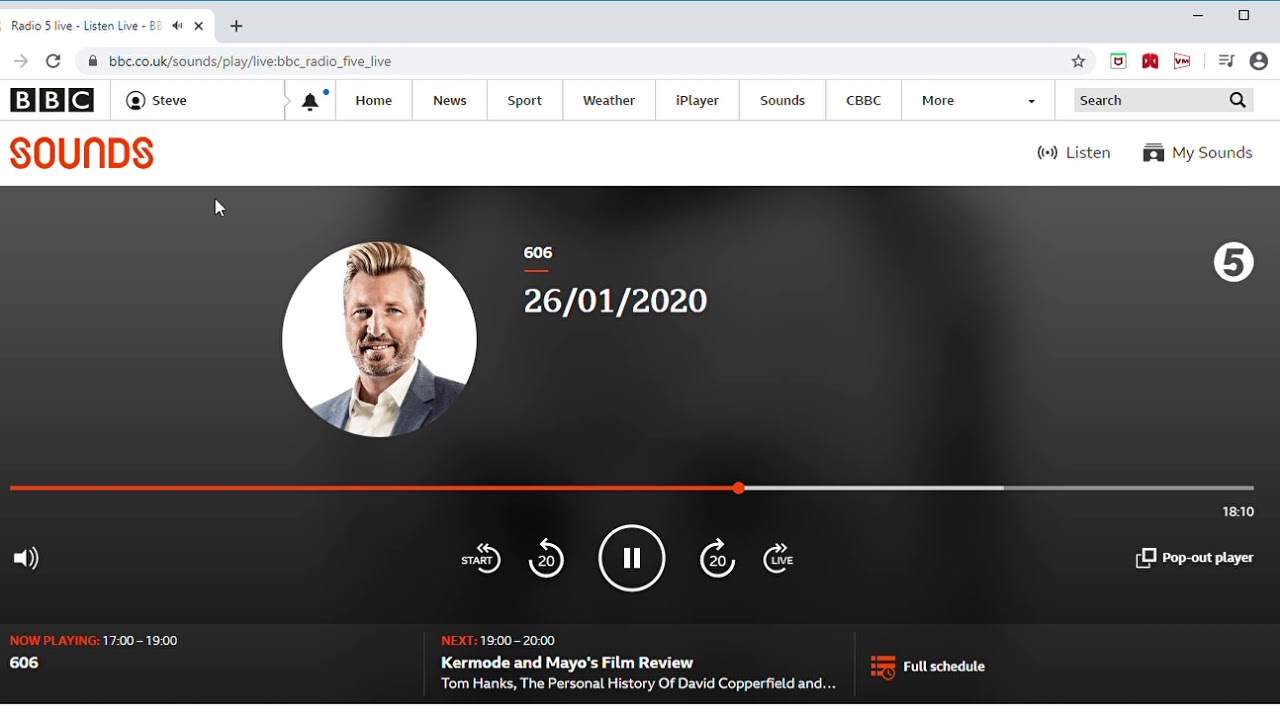Reload the page
The height and width of the screenshot is (720, 1280).
tap(53, 61)
